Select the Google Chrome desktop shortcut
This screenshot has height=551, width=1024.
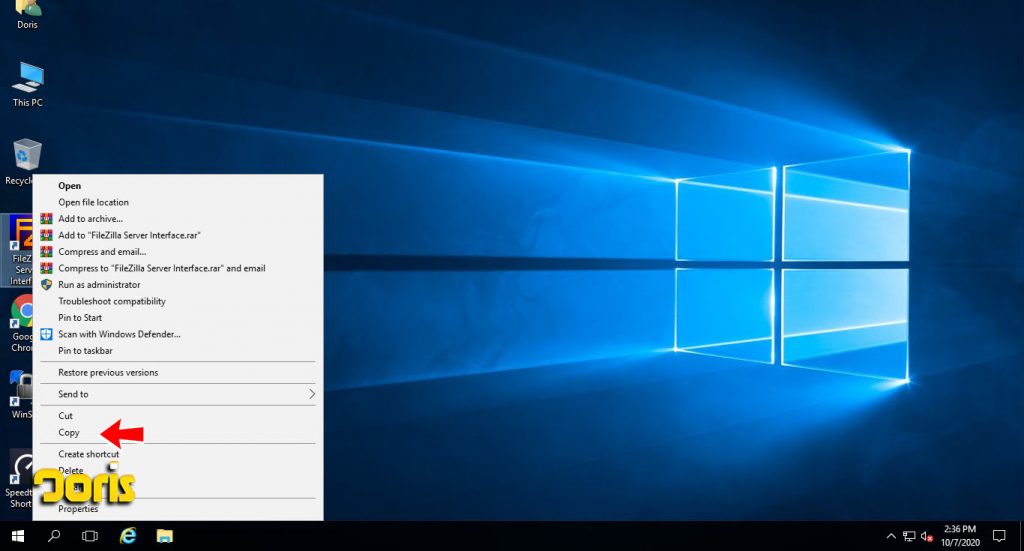[x=20, y=324]
